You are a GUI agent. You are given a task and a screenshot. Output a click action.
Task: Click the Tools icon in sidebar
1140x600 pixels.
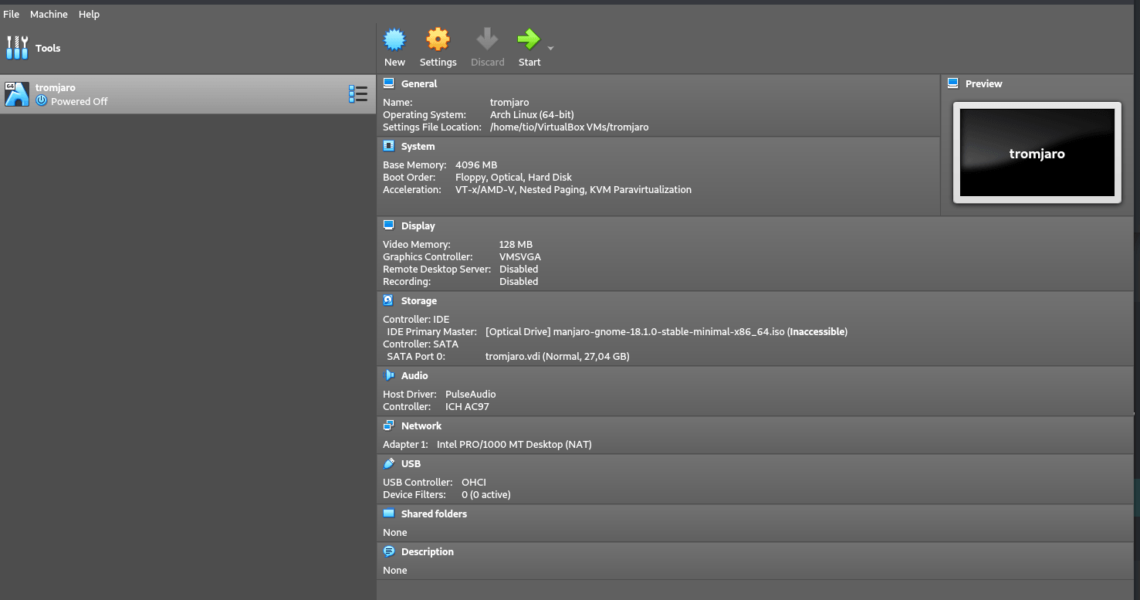18,48
